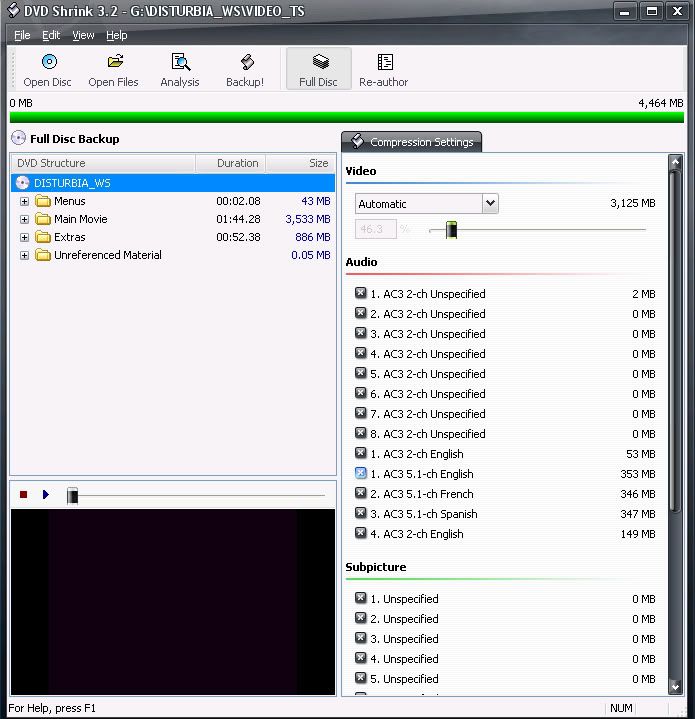Viewport: 695px width, 719px height.
Task: Click the green disc size progress bar
Action: pyautogui.click(x=347, y=117)
